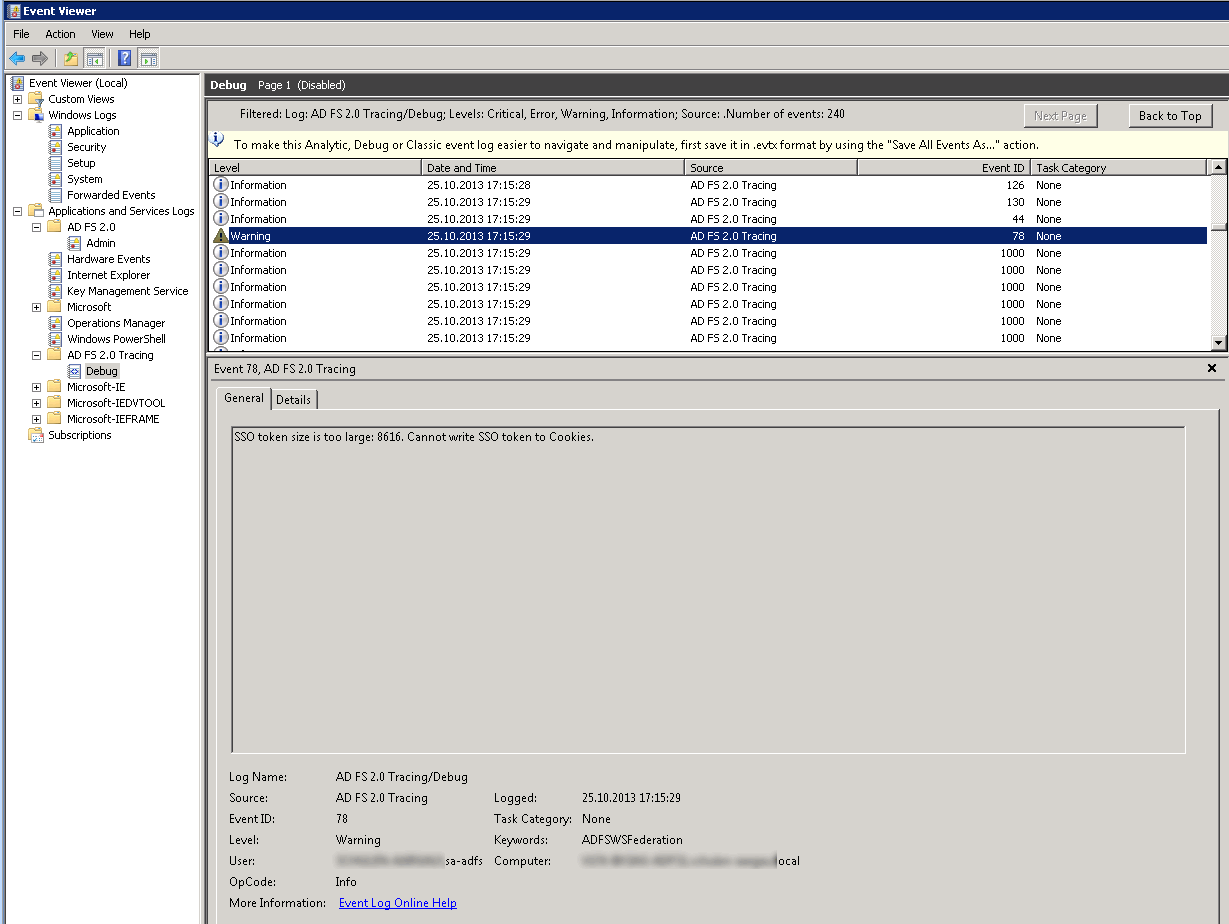Select the Information event with ID 130
This screenshot has height=924, width=1229.
tap(708, 202)
